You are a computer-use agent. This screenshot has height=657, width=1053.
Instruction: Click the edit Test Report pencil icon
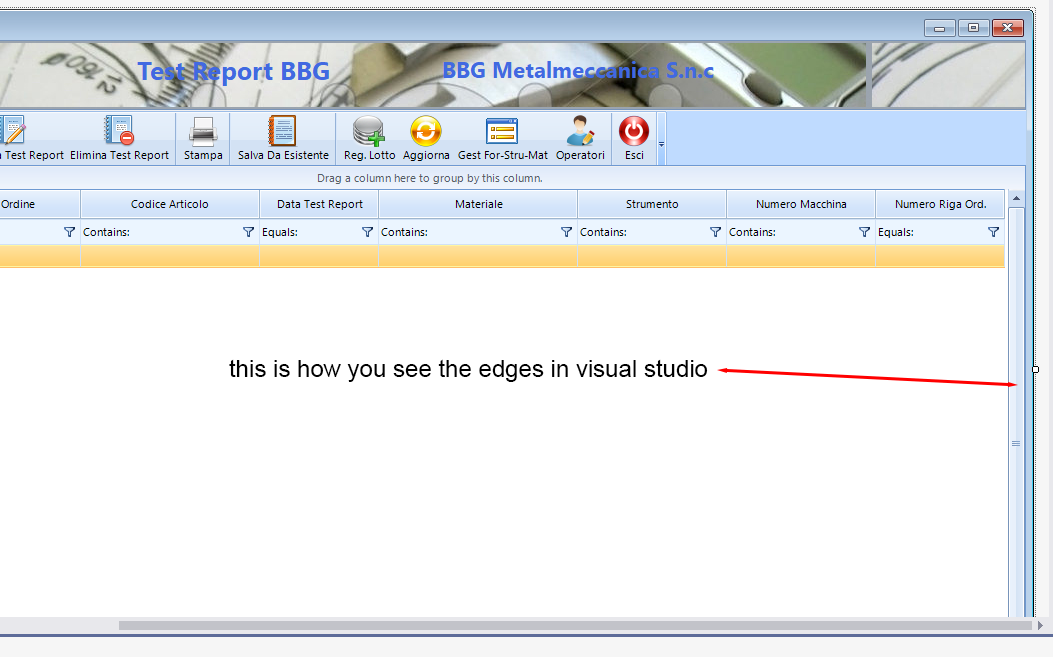(12, 130)
